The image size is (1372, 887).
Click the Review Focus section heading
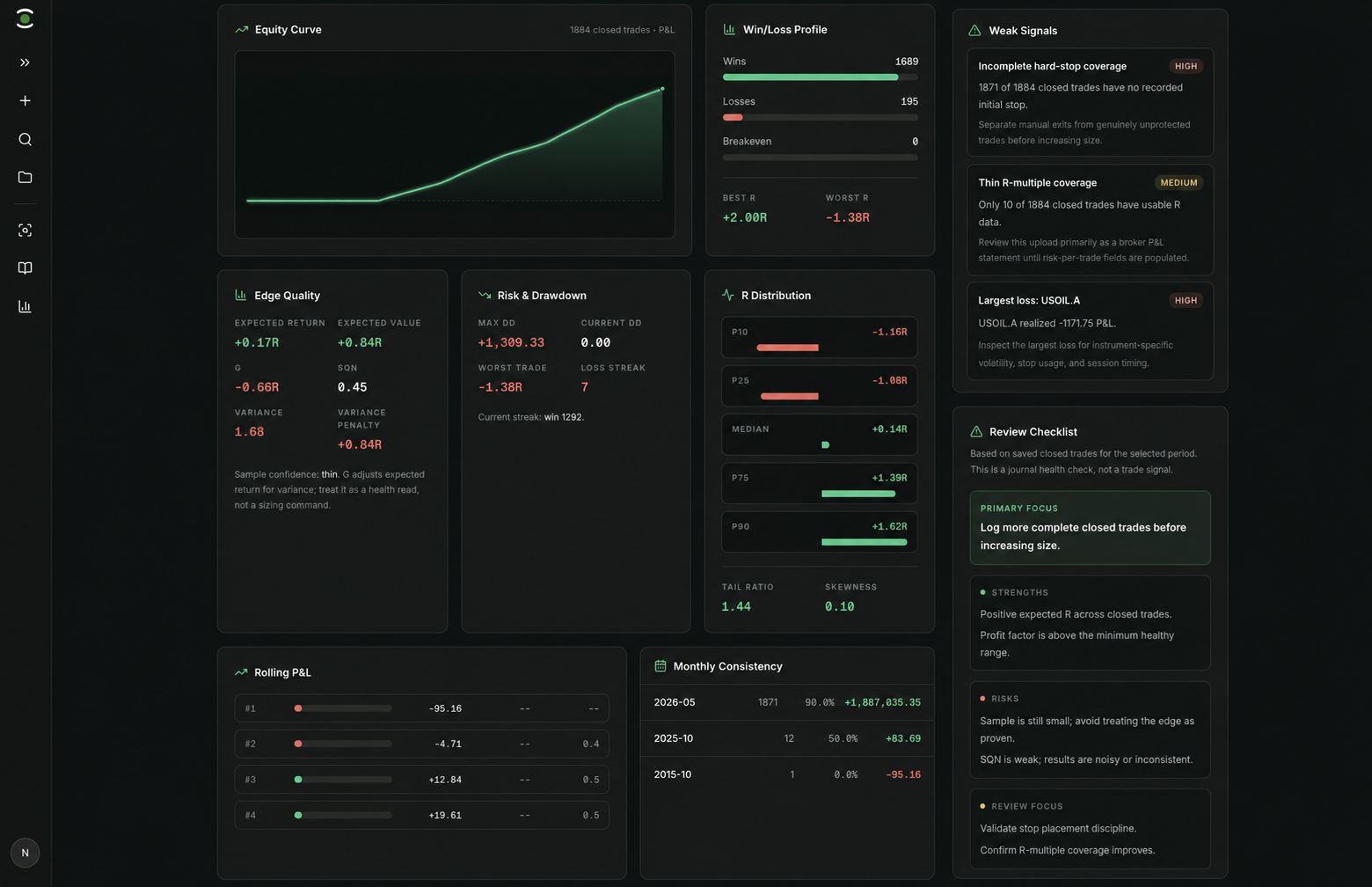pos(1027,806)
